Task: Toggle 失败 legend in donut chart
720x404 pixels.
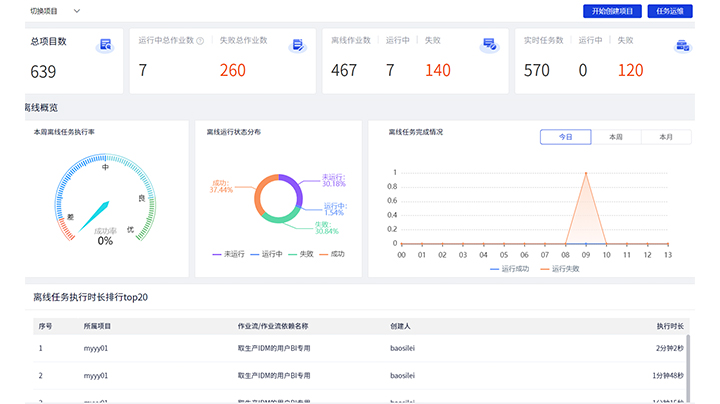Action: coord(301,254)
